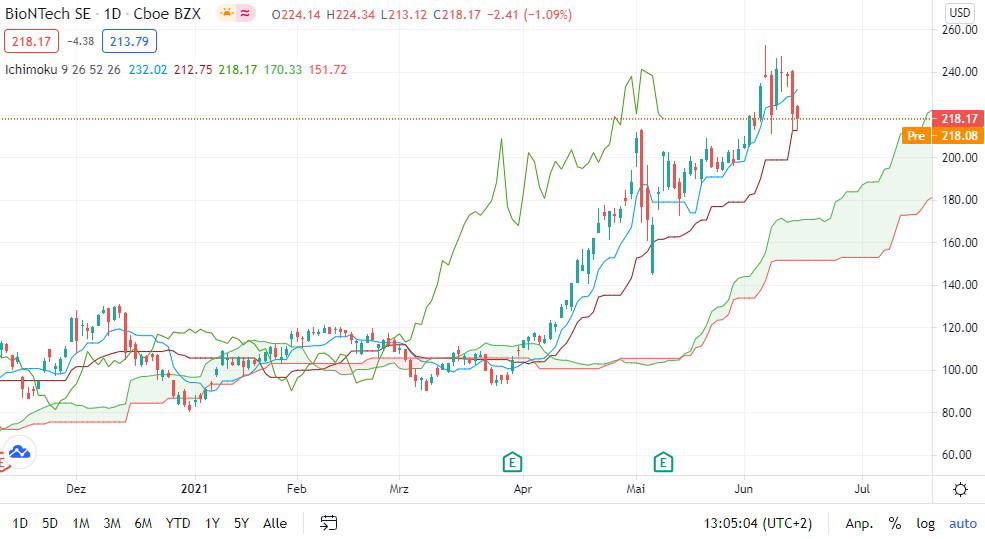Screen dimensions: 985x539
Task: Click the red 218.17 current price label
Action: click(x=959, y=118)
